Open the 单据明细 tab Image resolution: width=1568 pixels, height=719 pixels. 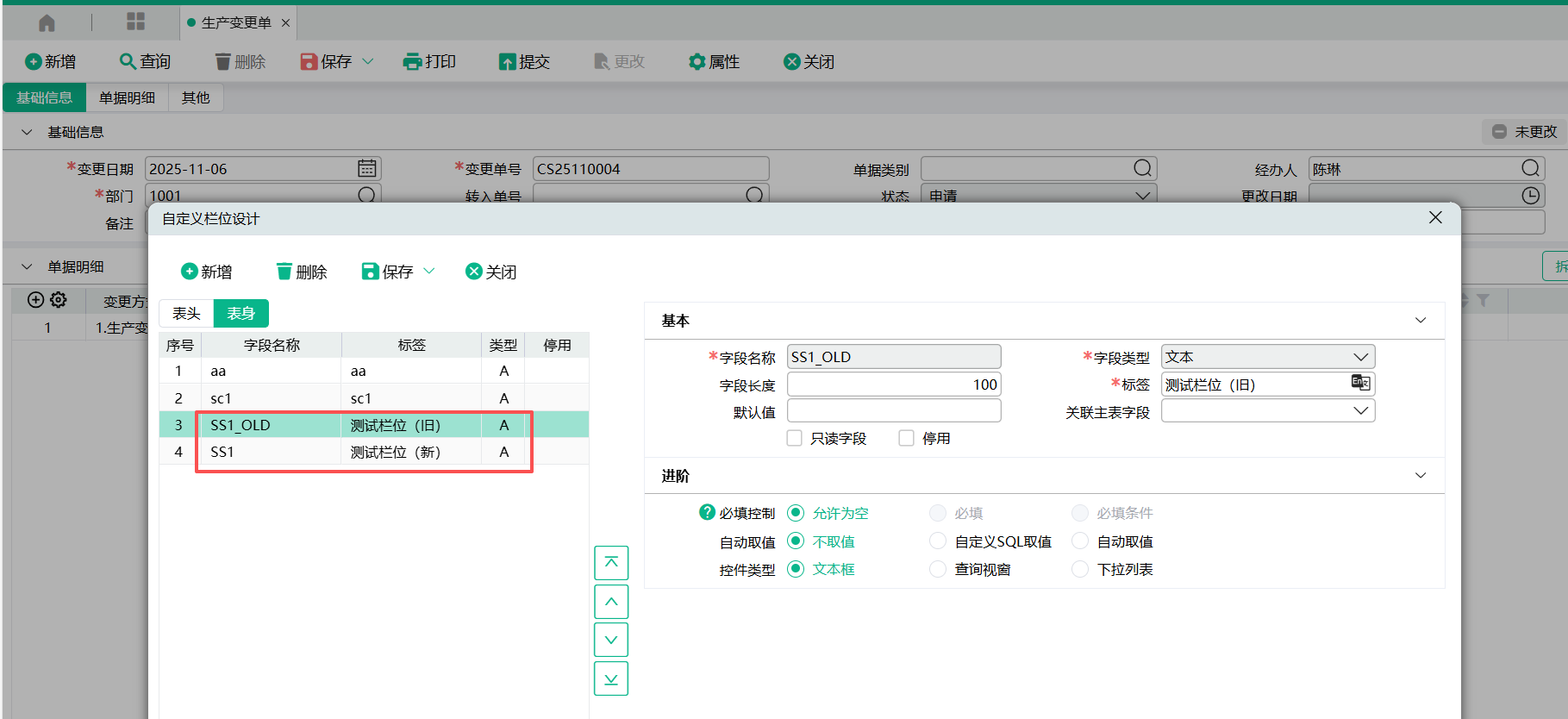tap(127, 98)
